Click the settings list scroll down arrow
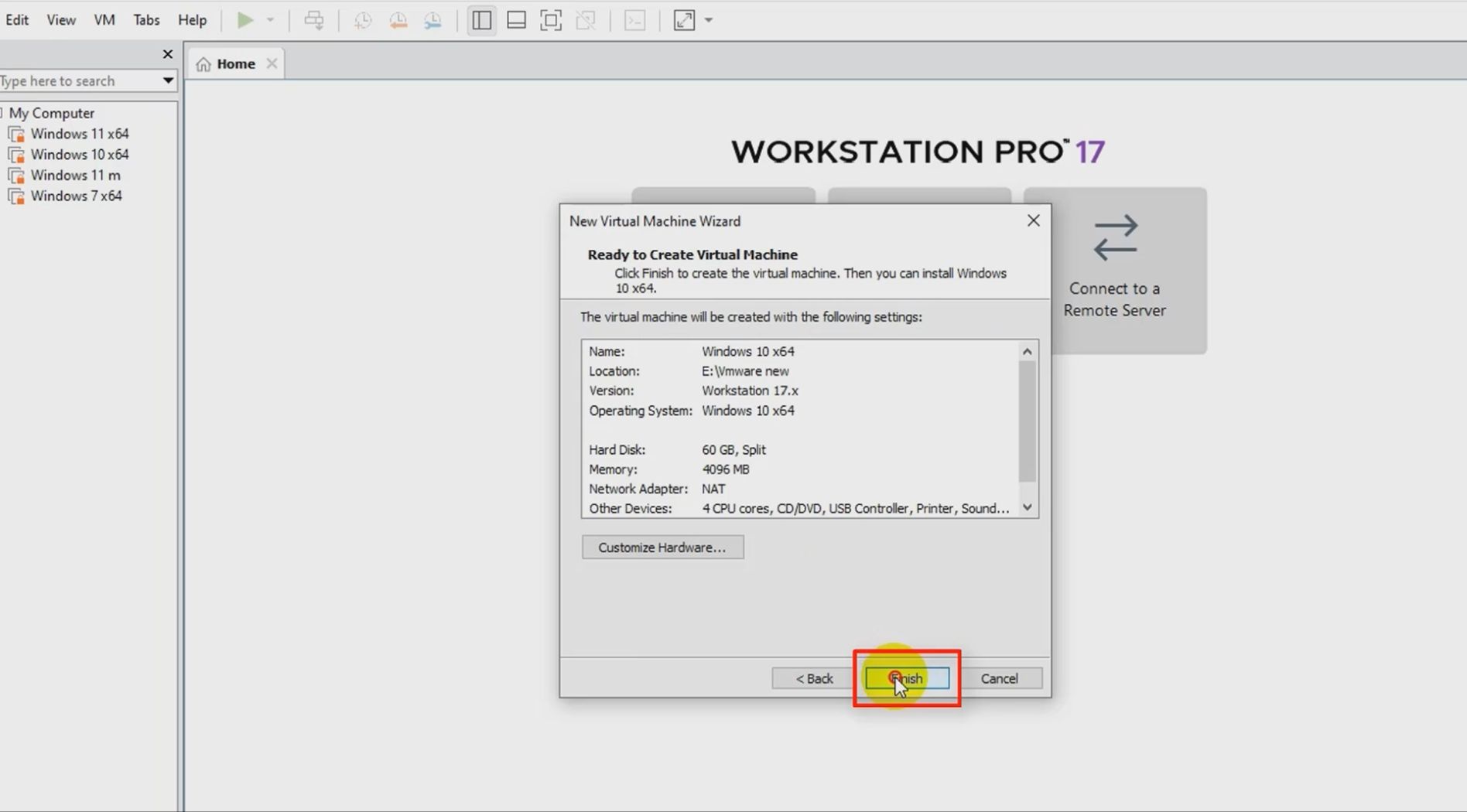 pos(1028,508)
